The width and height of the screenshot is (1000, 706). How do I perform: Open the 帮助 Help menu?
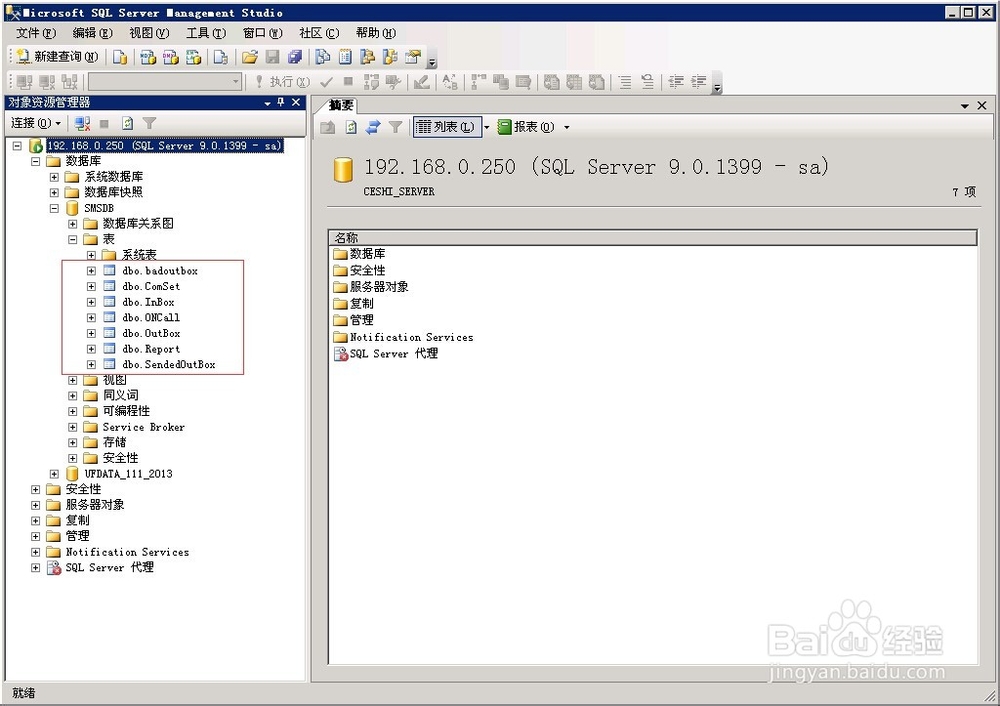click(x=376, y=33)
